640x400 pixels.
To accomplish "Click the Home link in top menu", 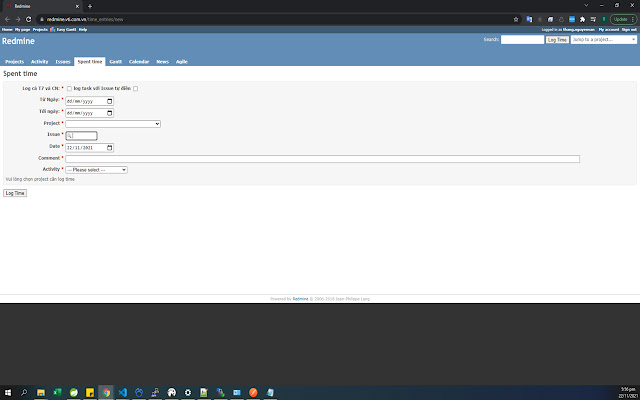I will 7,29.
